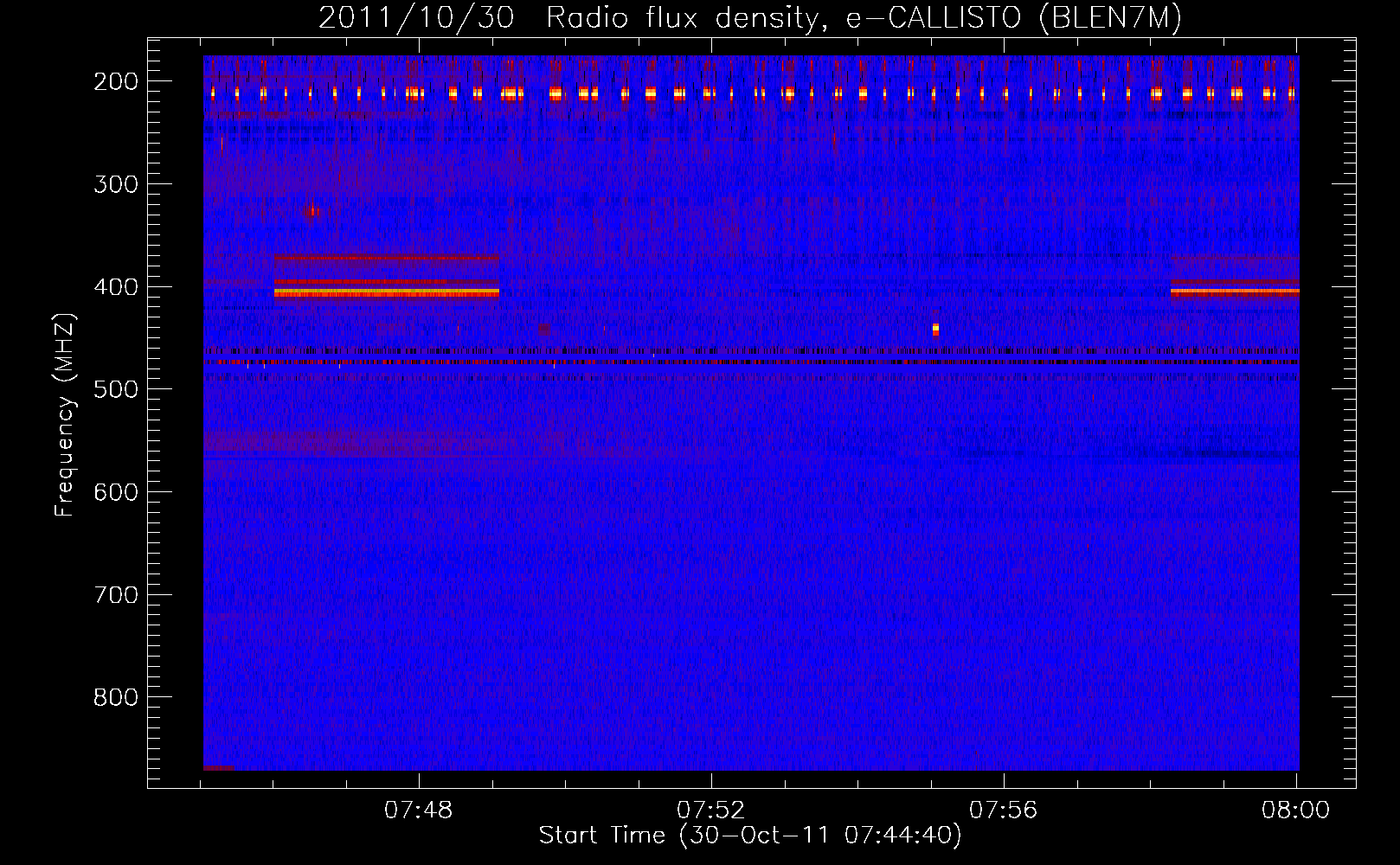Click the 'Frequency (MHZ)' axis label
Viewport: 1400px width, 865px height.
[65, 415]
